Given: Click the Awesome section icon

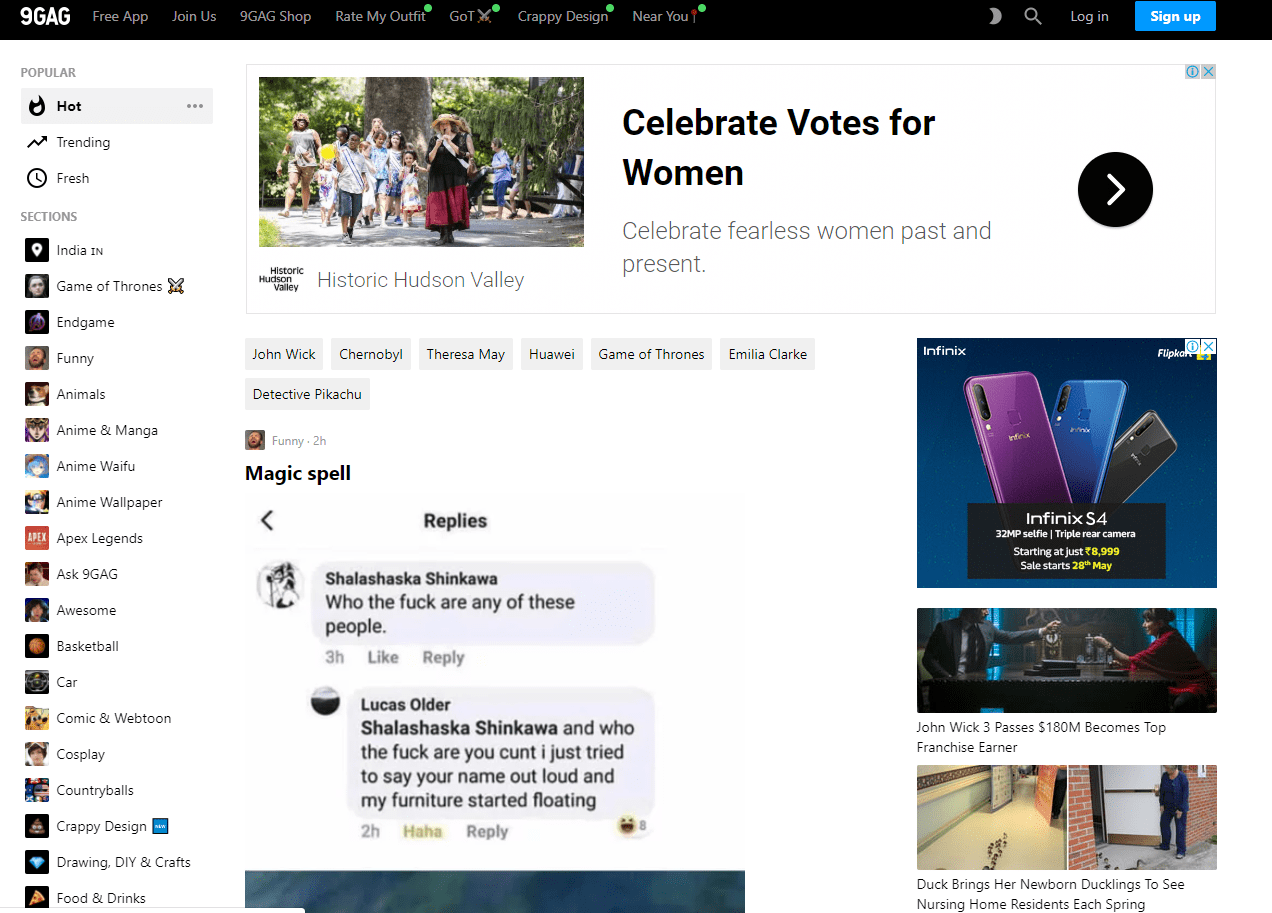Looking at the screenshot, I should click(37, 610).
